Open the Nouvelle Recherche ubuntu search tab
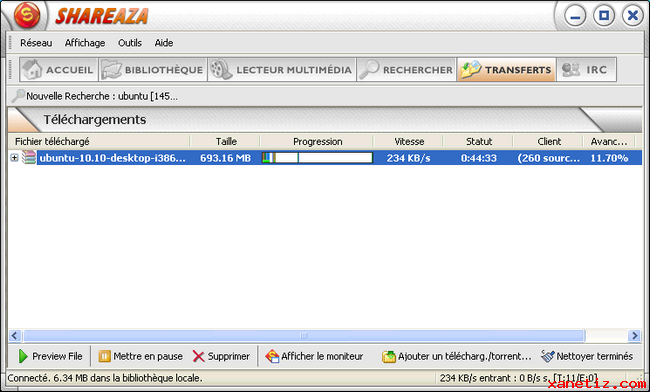 [95, 96]
